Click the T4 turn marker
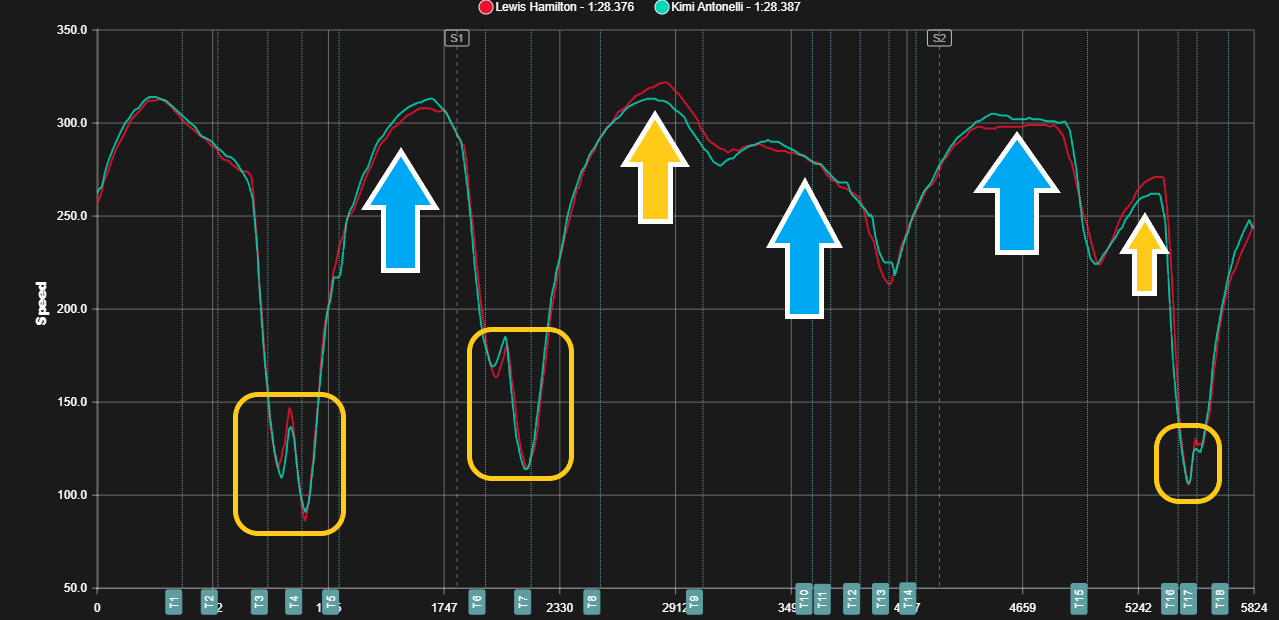Viewport: 1279px width, 620px height. tap(294, 602)
